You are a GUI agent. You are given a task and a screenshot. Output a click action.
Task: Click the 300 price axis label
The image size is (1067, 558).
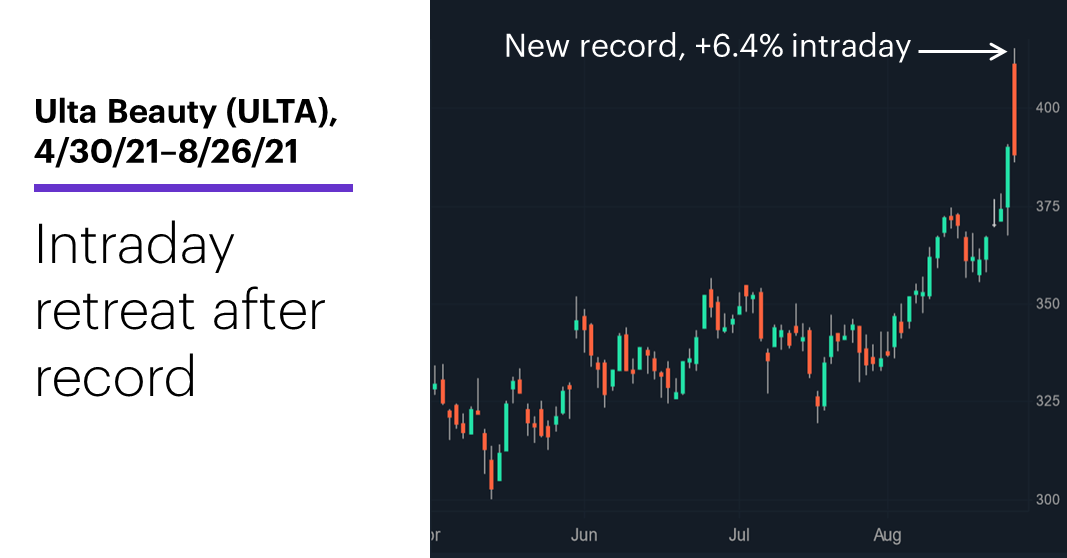[x=1048, y=499]
